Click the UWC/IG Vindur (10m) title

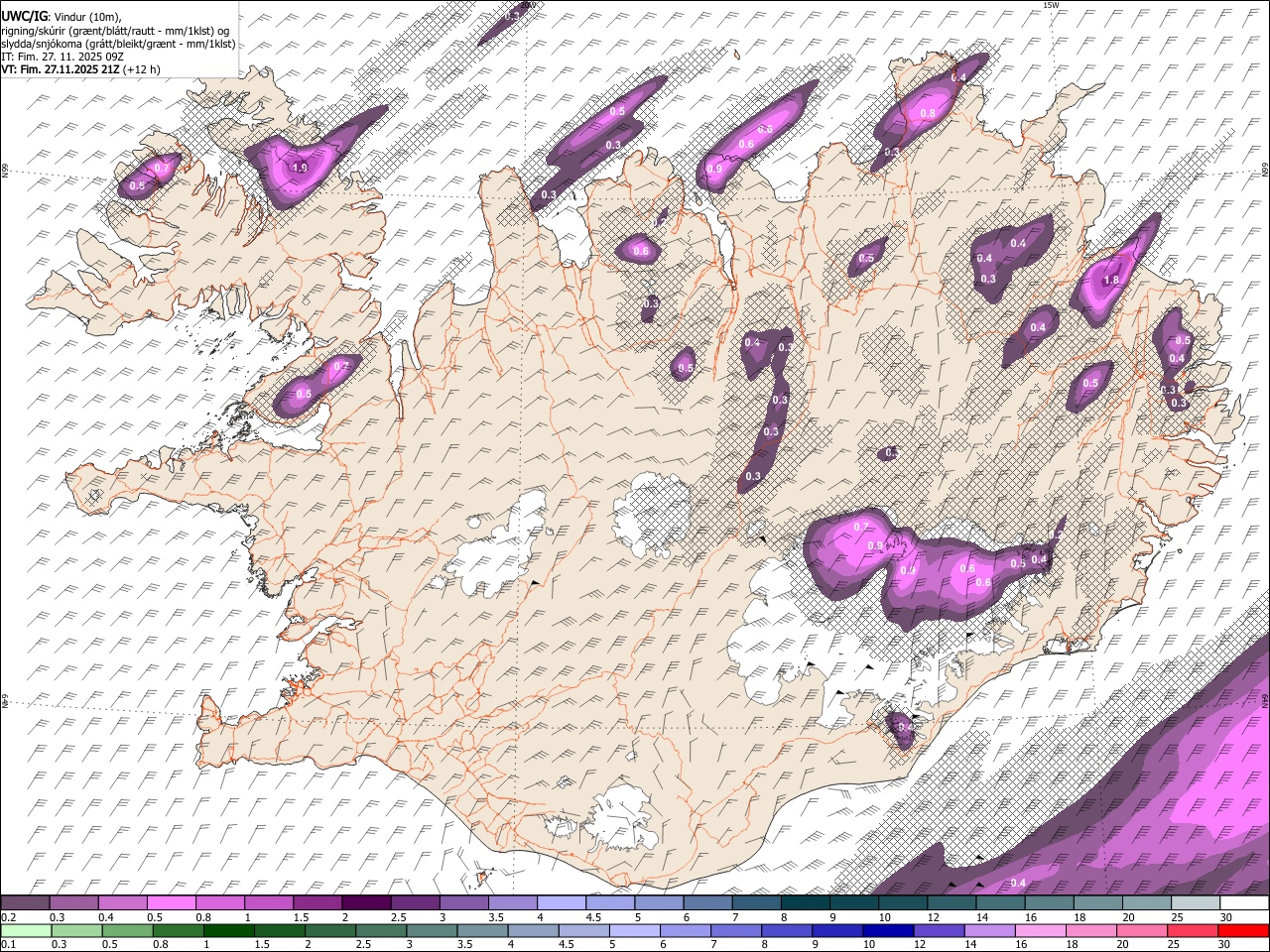(x=61, y=16)
